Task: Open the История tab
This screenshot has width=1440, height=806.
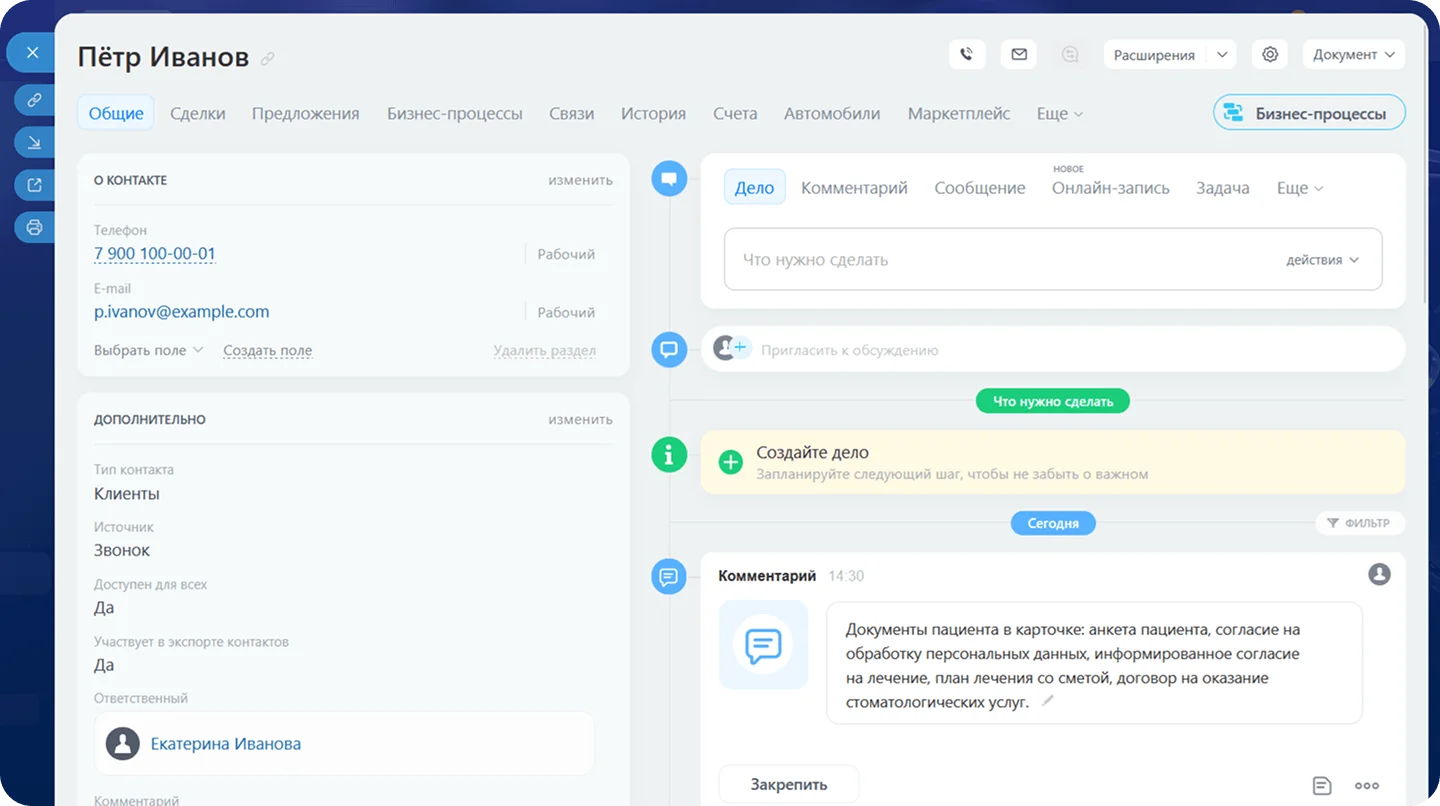Action: (x=653, y=114)
